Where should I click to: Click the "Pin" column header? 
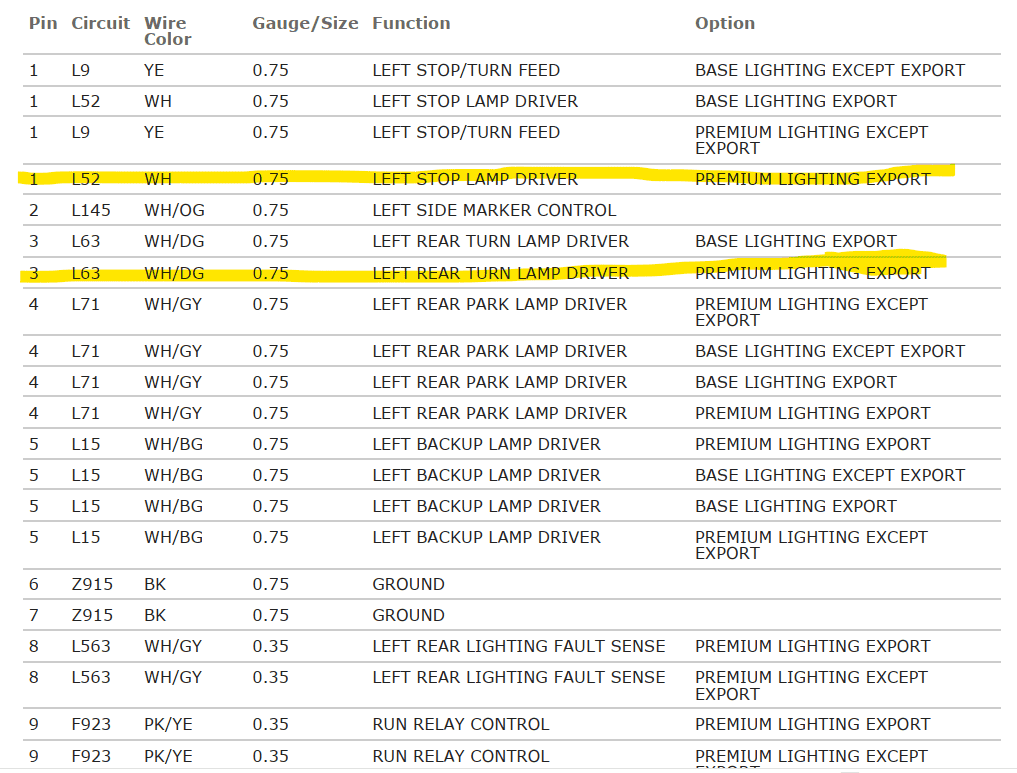click(43, 23)
